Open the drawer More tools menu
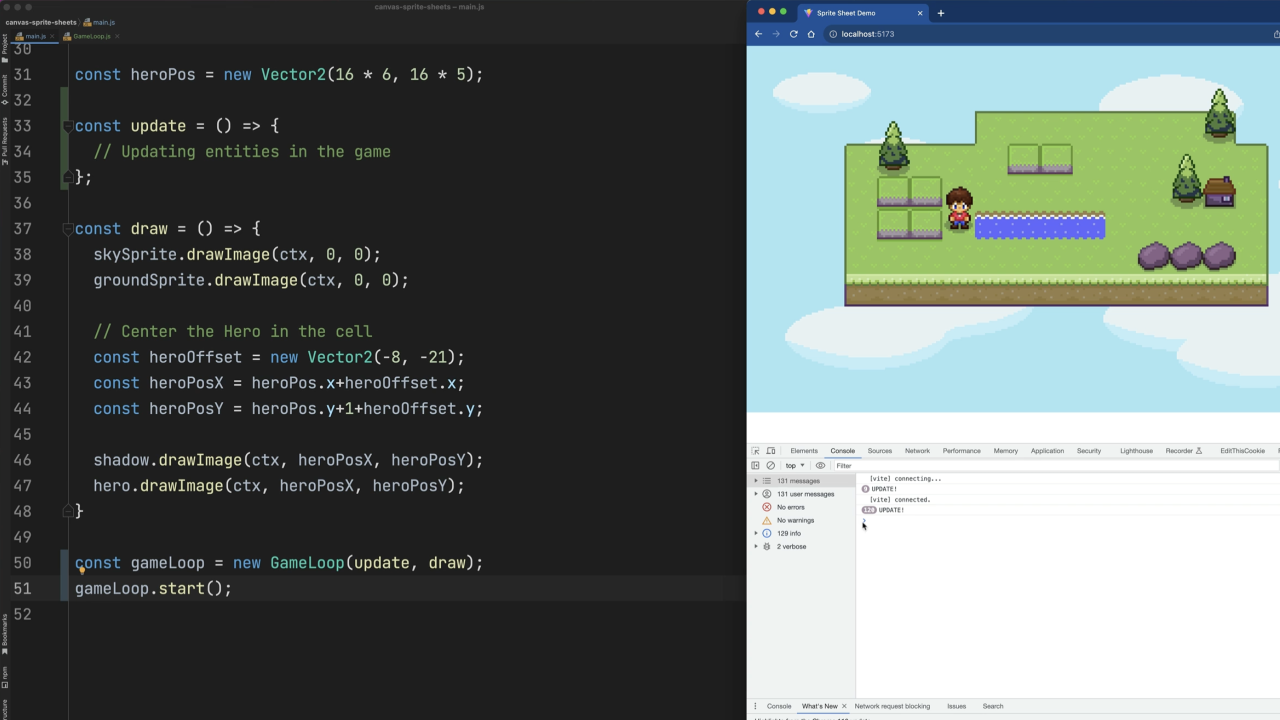This screenshot has height=720, width=1280. pos(756,706)
